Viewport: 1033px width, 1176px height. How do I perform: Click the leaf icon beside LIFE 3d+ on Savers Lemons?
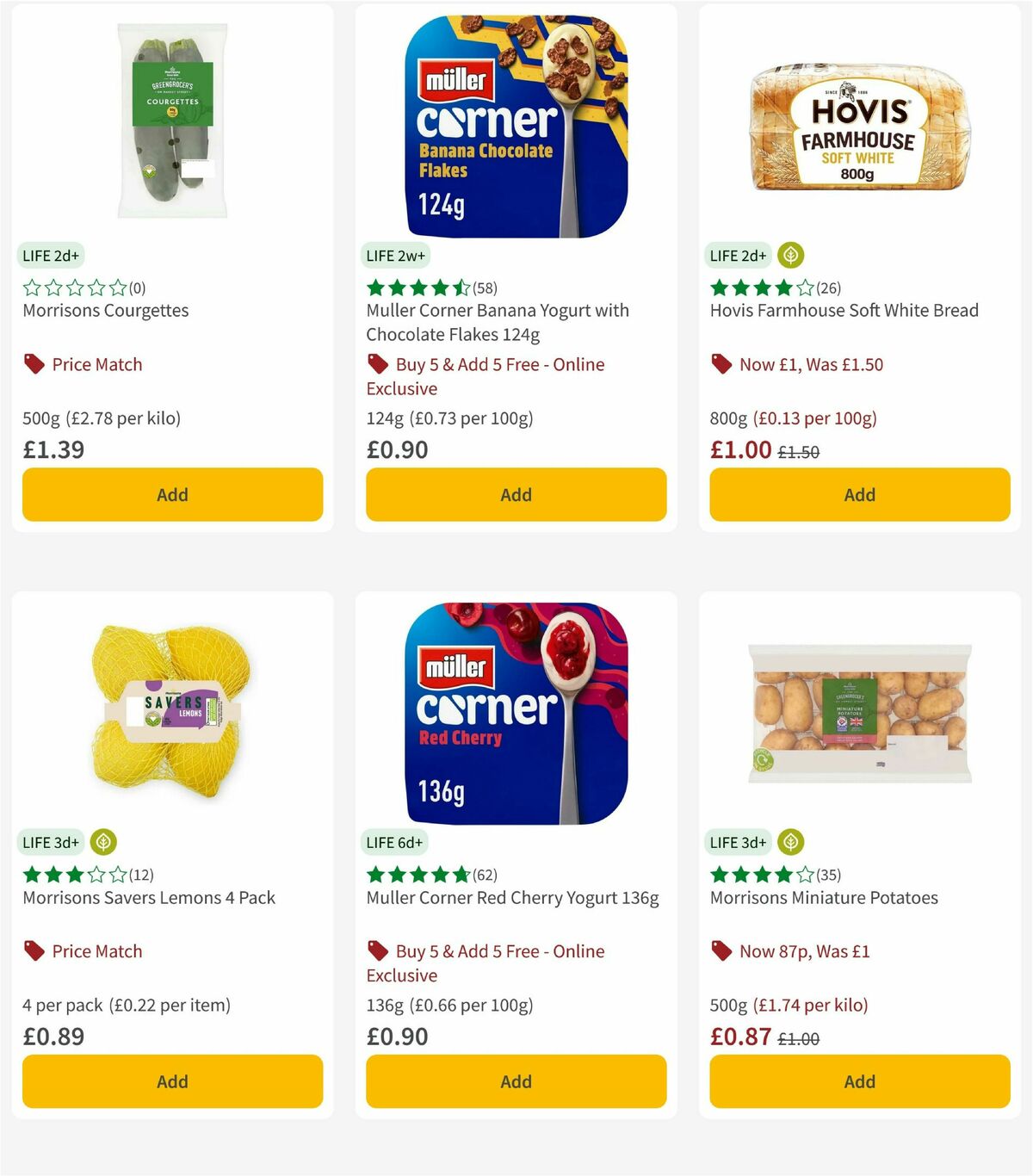click(102, 841)
